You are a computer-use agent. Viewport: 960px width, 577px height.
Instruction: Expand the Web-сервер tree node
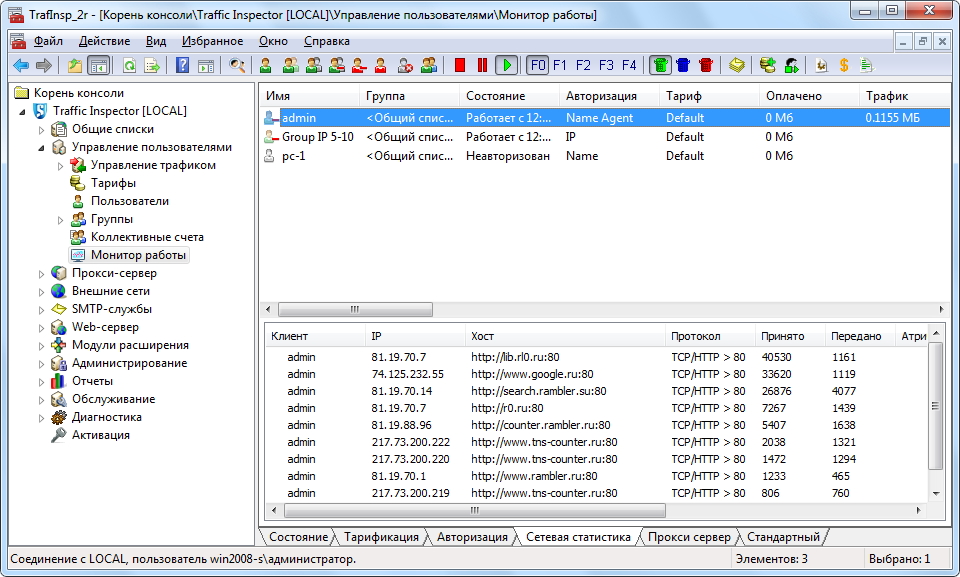click(42, 328)
